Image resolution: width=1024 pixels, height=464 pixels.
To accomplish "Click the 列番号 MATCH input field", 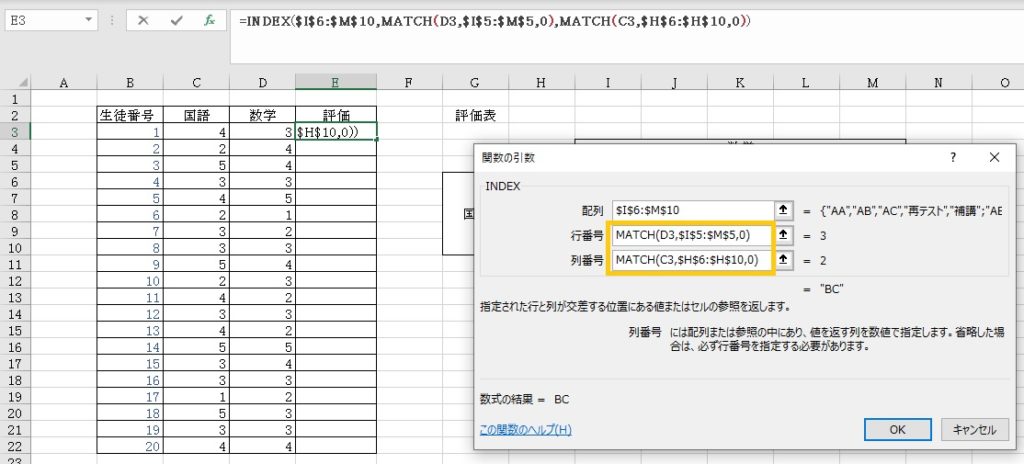I will [692, 261].
